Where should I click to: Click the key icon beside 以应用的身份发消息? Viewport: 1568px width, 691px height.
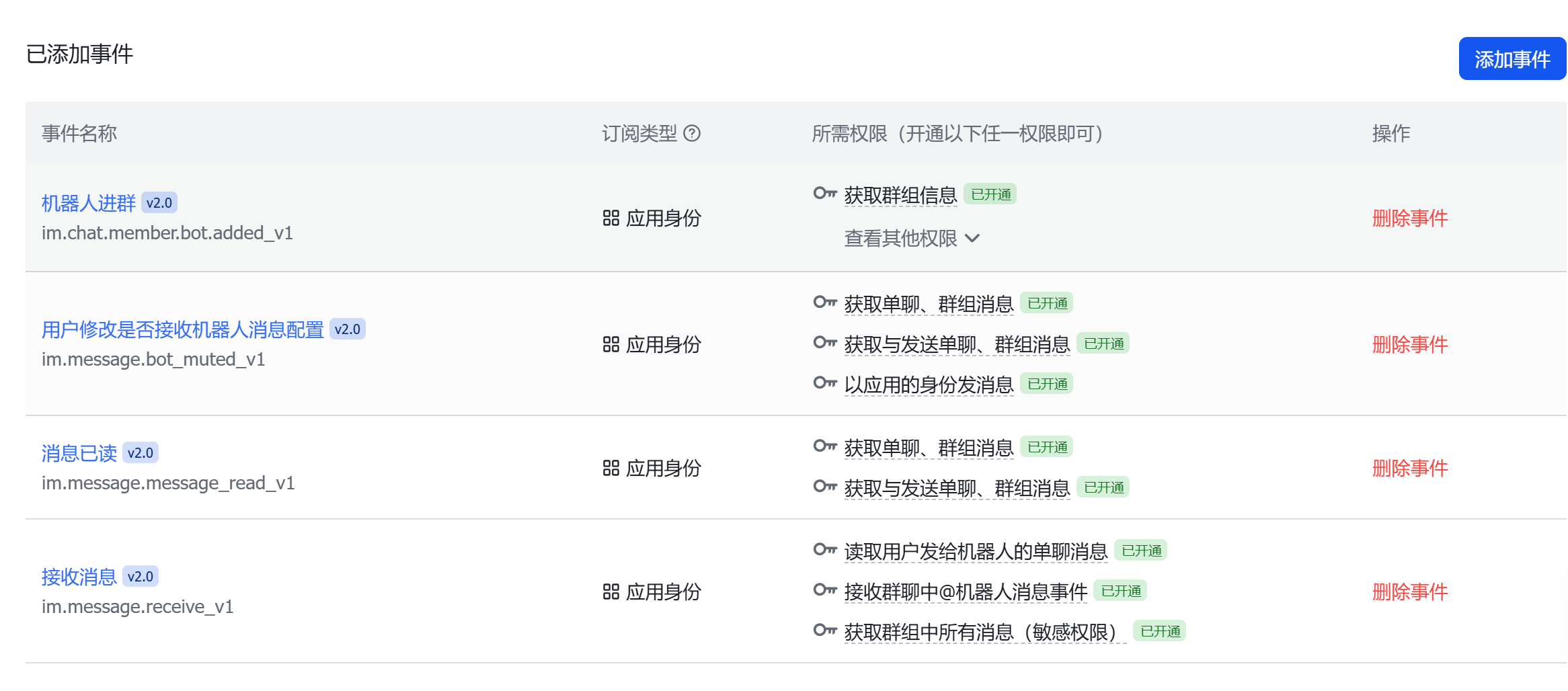point(825,383)
